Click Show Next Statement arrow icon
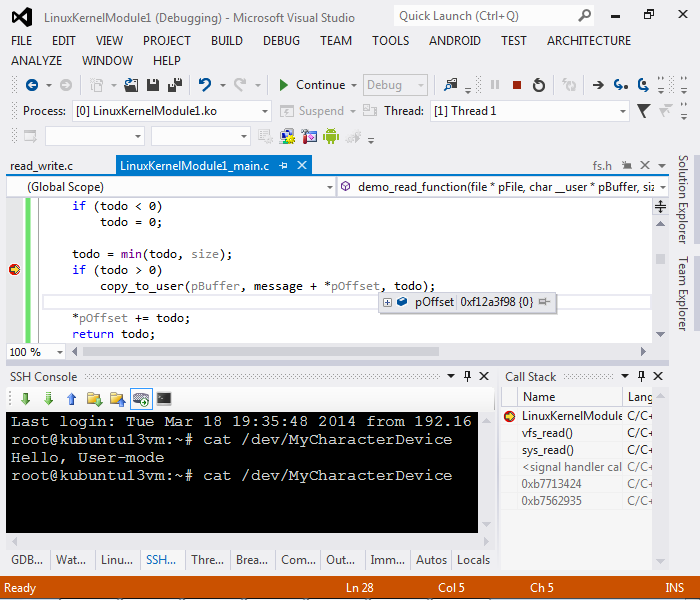 598,85
